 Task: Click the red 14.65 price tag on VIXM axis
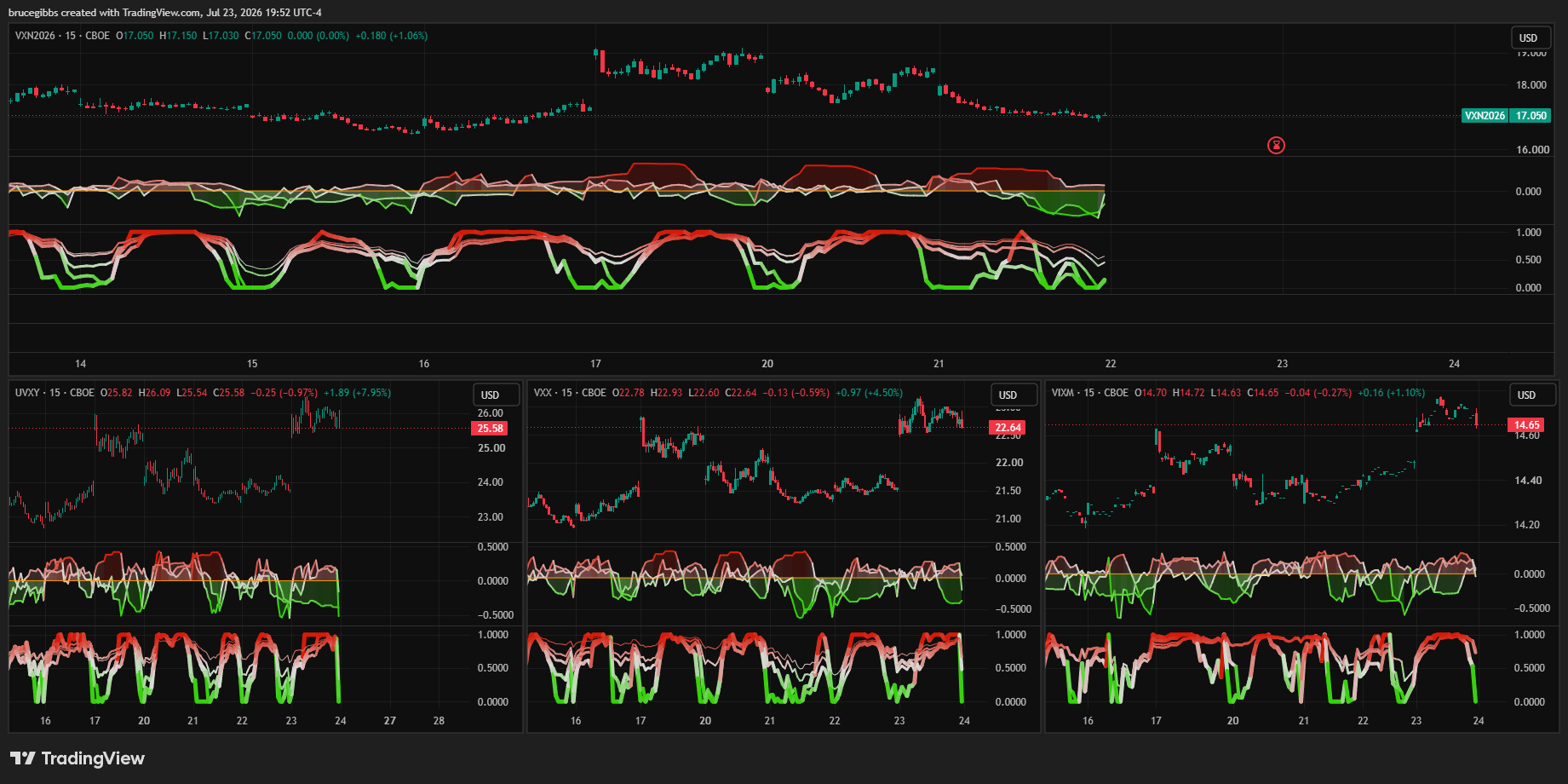(1526, 425)
